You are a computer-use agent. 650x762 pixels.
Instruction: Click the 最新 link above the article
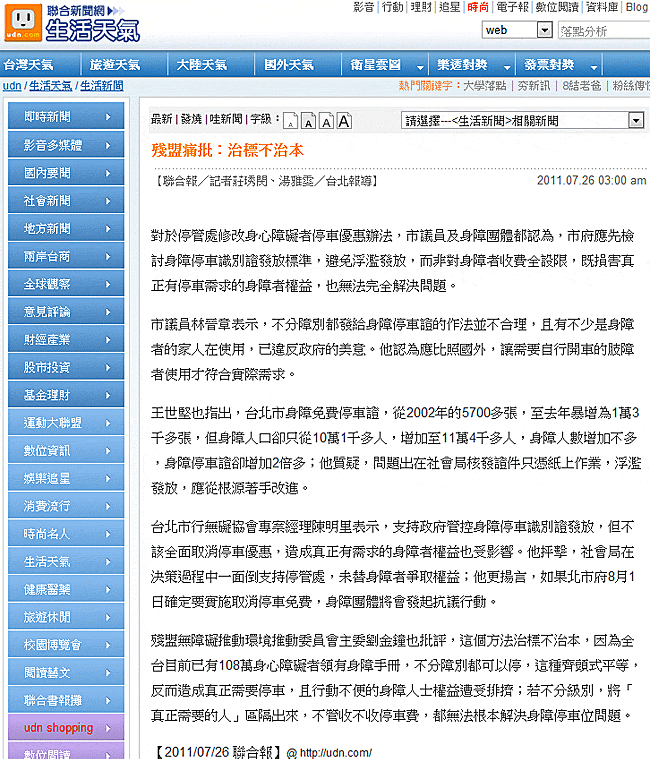coord(162,119)
